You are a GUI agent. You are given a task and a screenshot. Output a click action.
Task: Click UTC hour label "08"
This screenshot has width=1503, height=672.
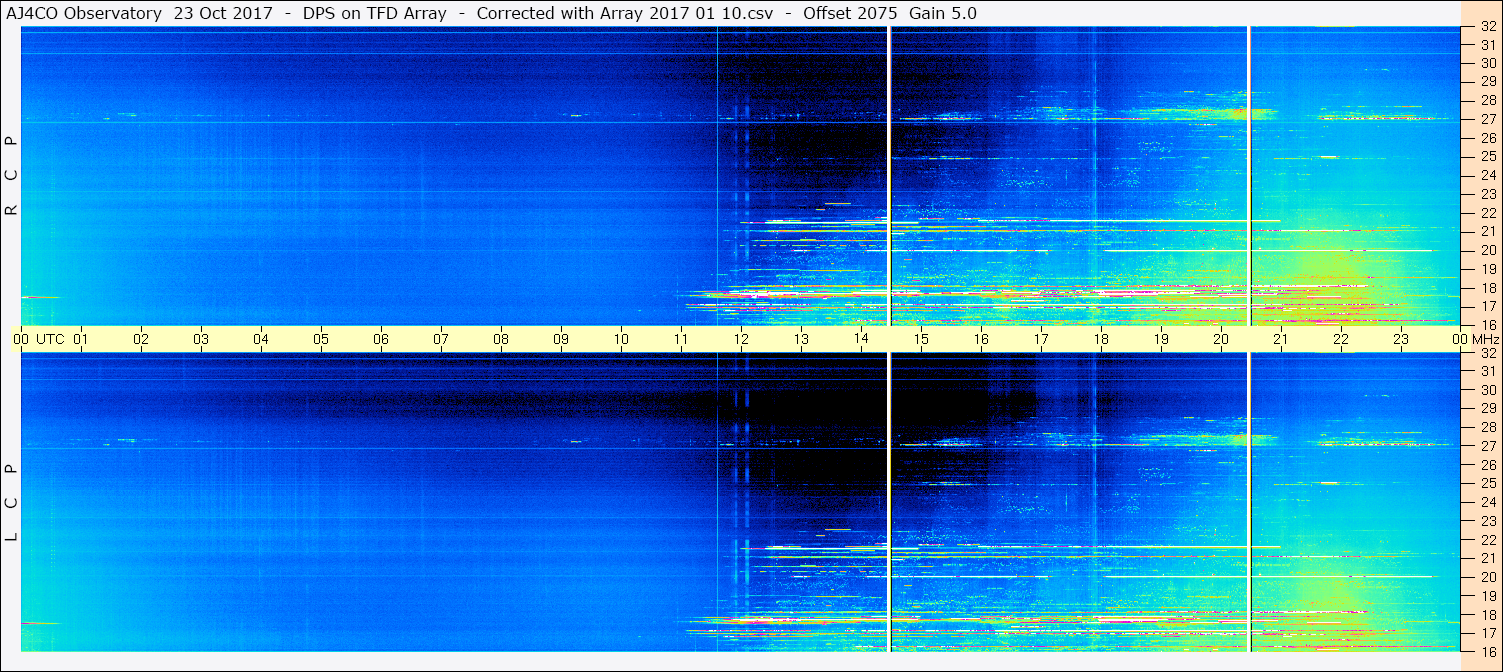[501, 339]
